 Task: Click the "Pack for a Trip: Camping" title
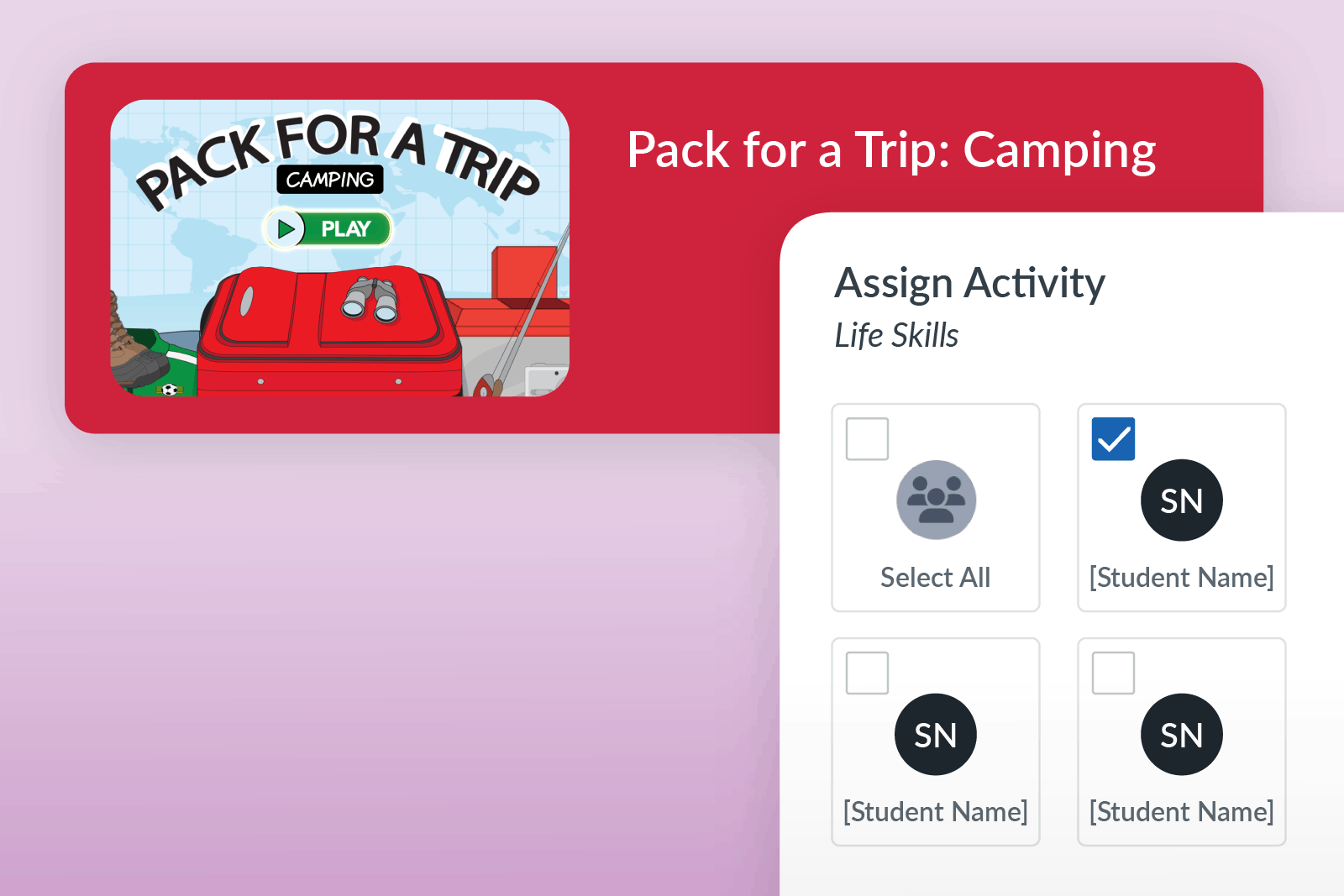point(891,150)
